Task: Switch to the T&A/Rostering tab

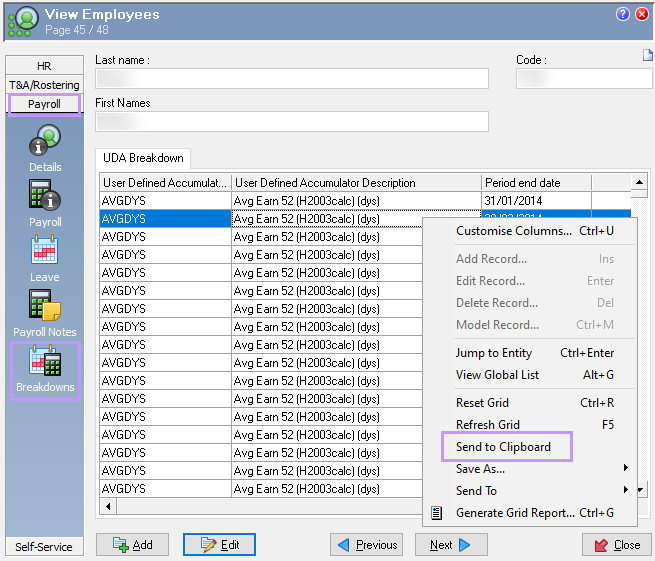Action: [44, 85]
